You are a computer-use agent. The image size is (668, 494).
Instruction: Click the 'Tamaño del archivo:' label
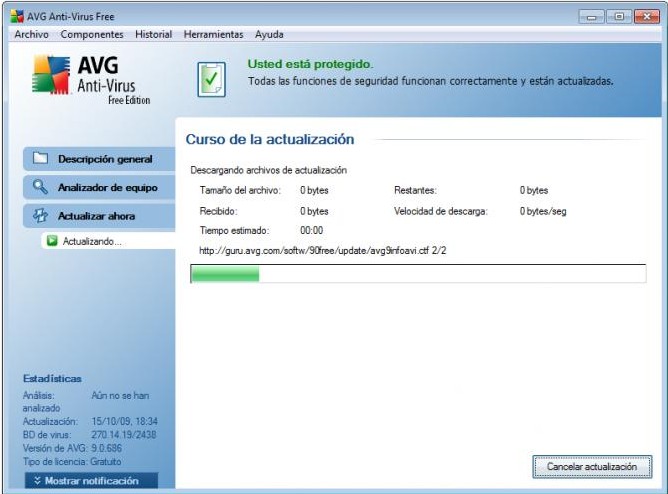click(240, 190)
